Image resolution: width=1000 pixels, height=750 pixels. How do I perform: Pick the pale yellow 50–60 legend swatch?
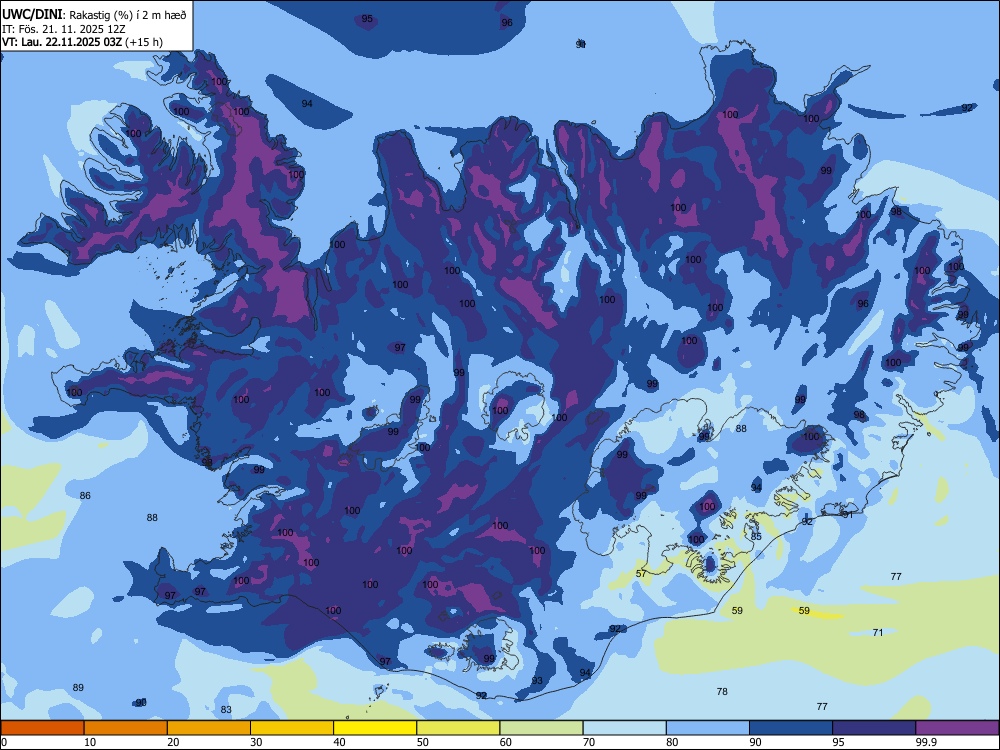point(458,728)
